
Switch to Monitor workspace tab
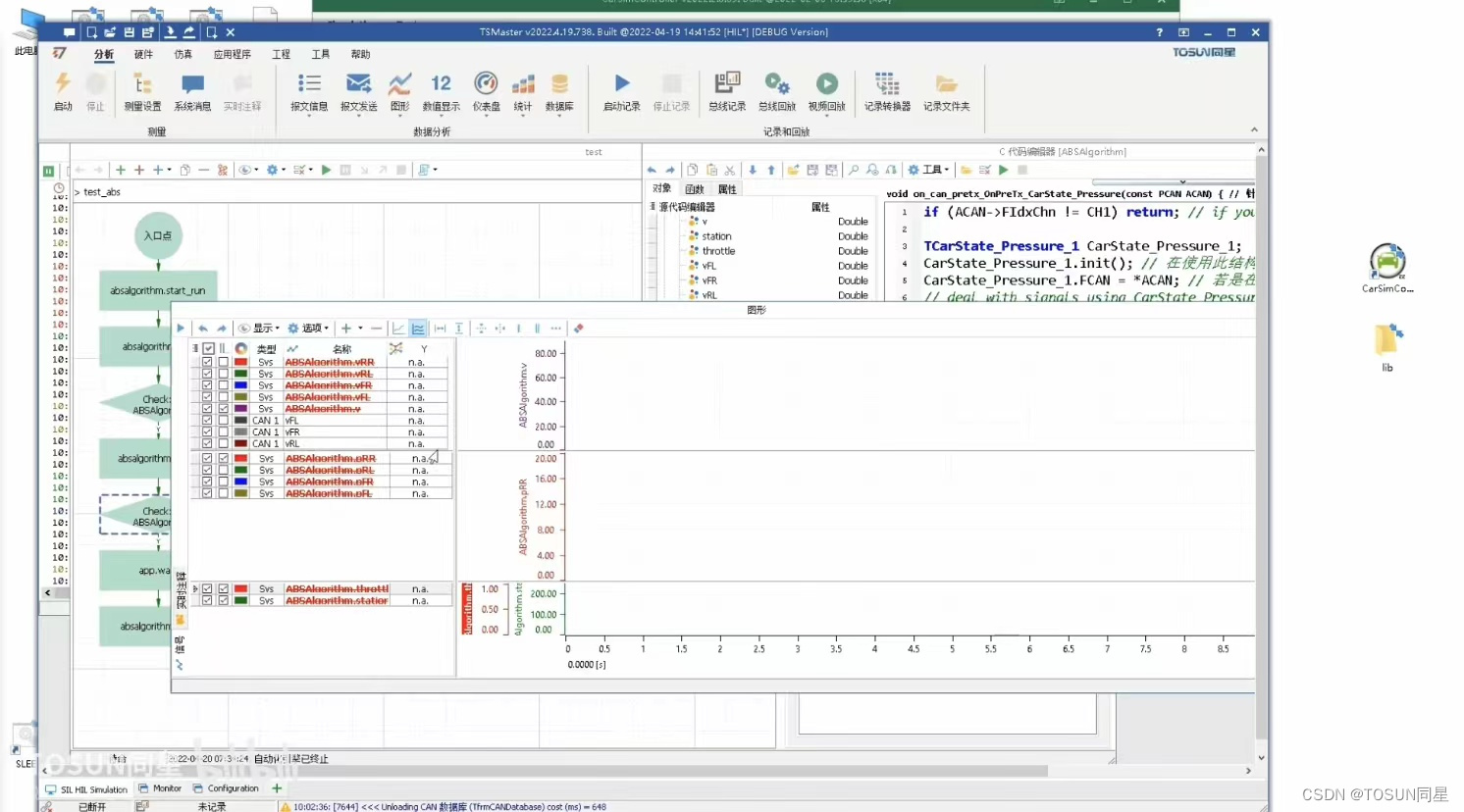(160, 788)
